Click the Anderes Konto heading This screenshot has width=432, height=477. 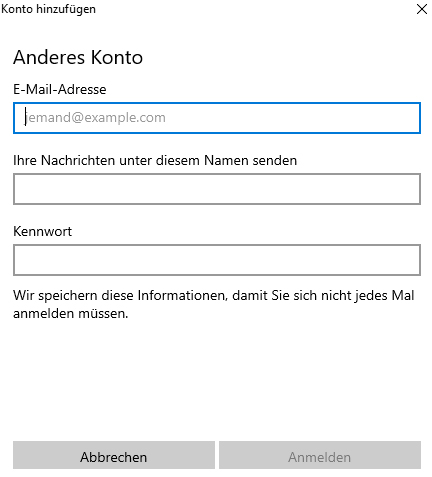pos(78,57)
